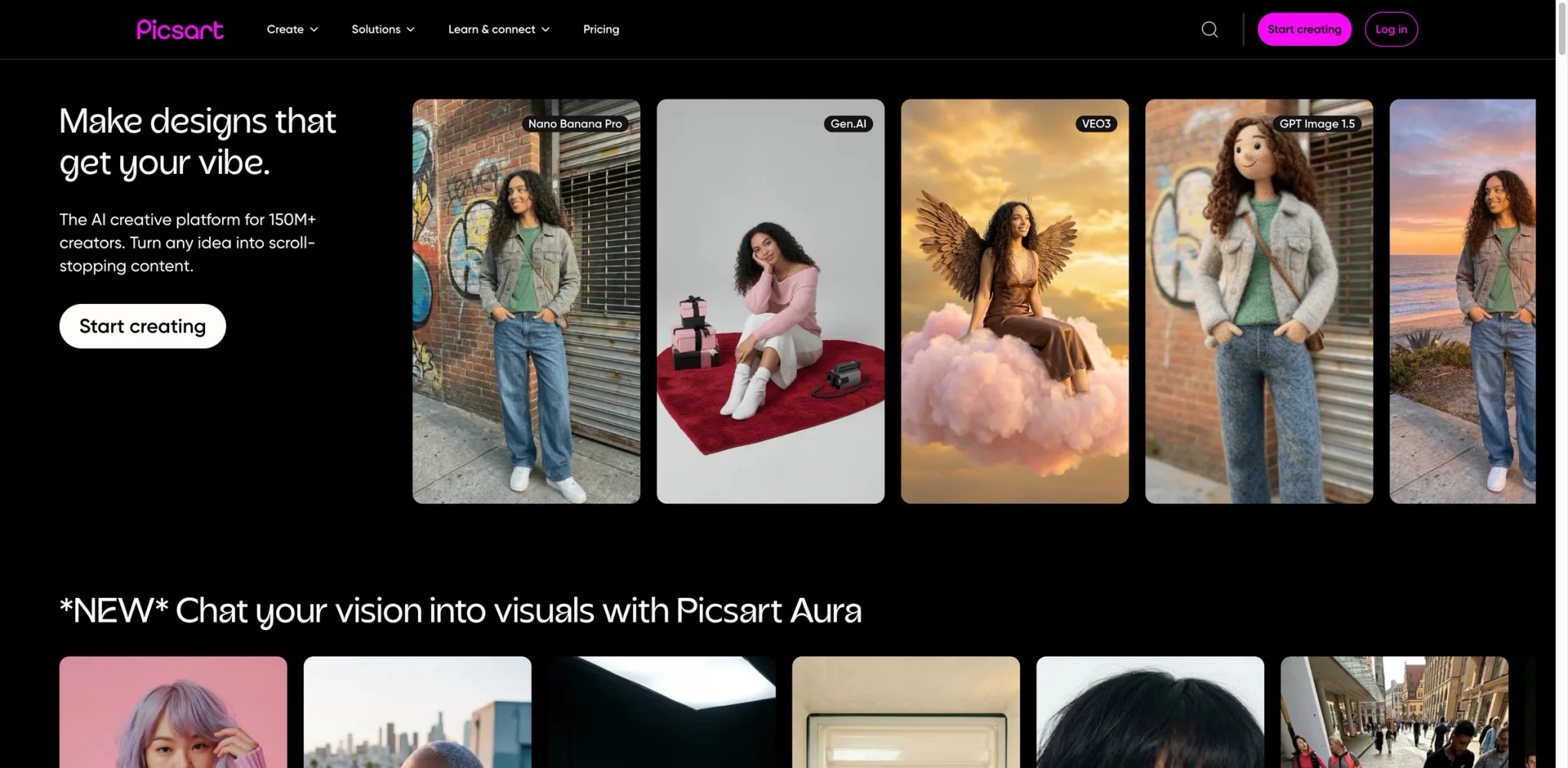This screenshot has width=1568, height=768.
Task: Open the Nano Banana Pro image card
Action: pyautogui.click(x=526, y=301)
